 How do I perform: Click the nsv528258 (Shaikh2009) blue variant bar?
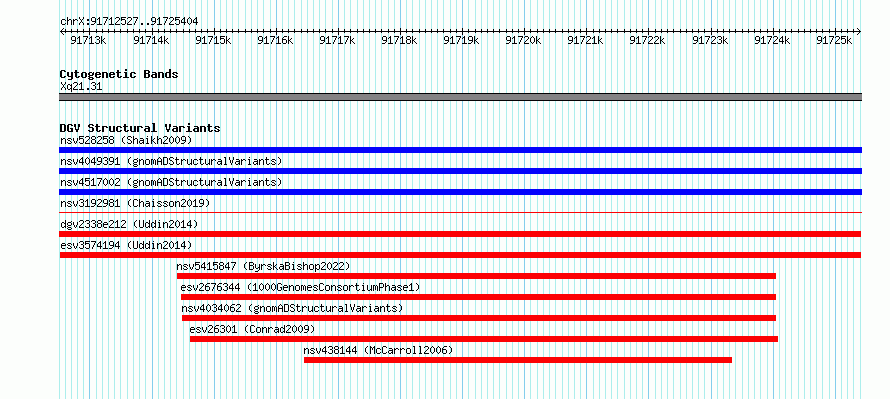click(x=460, y=150)
